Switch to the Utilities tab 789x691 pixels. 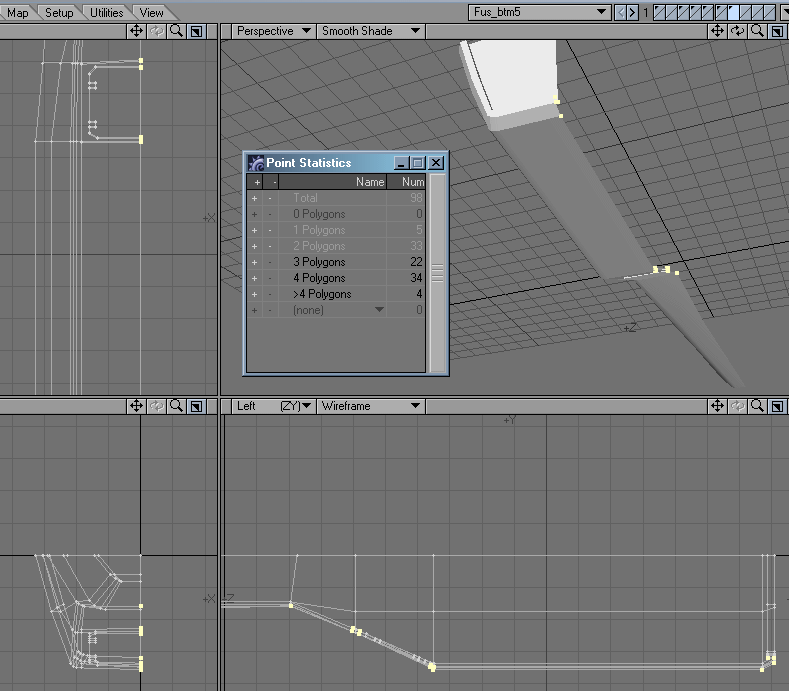tap(106, 13)
